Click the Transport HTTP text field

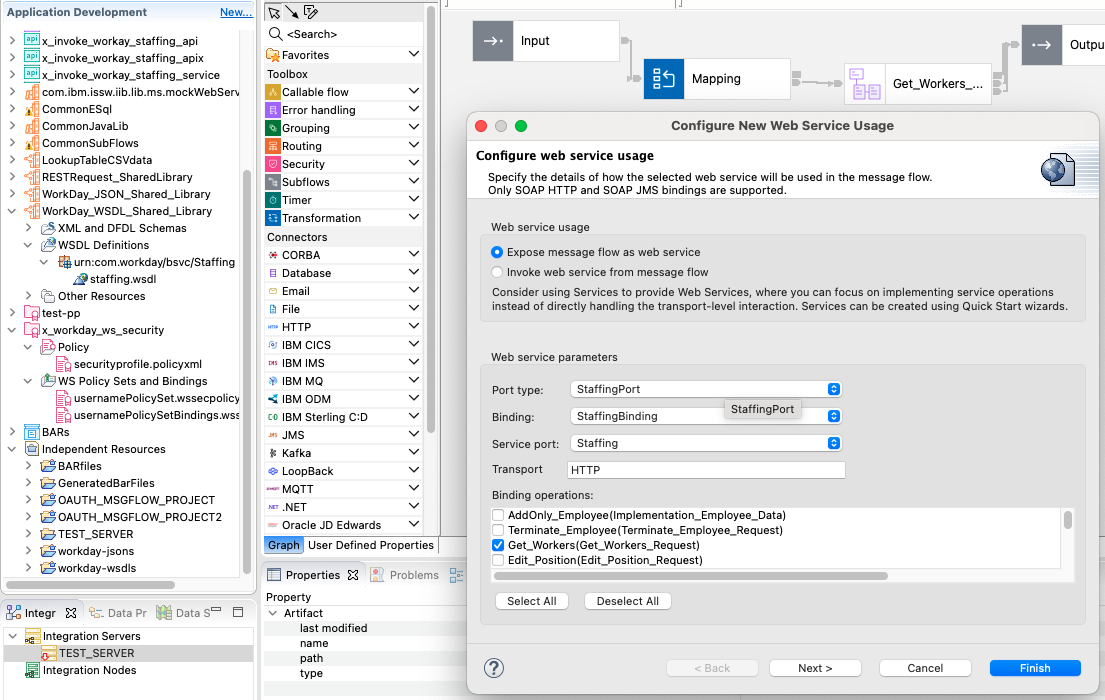[705, 469]
